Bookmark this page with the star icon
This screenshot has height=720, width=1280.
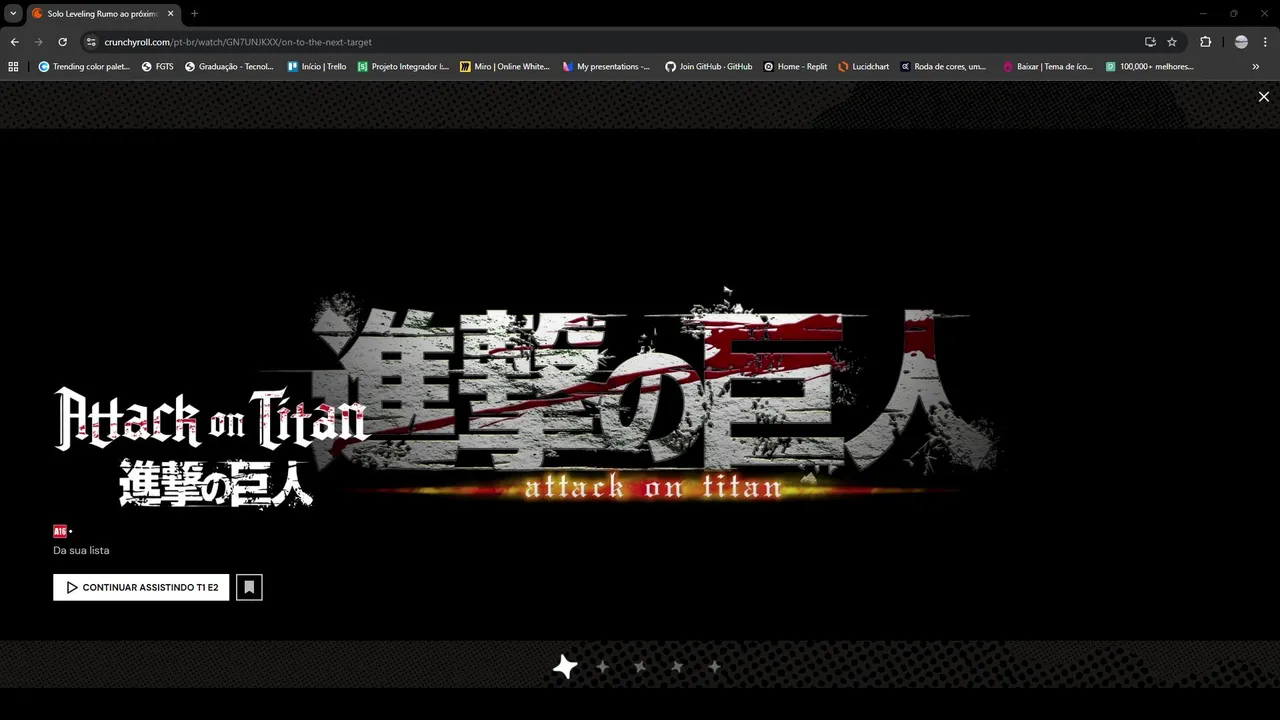click(x=1172, y=42)
